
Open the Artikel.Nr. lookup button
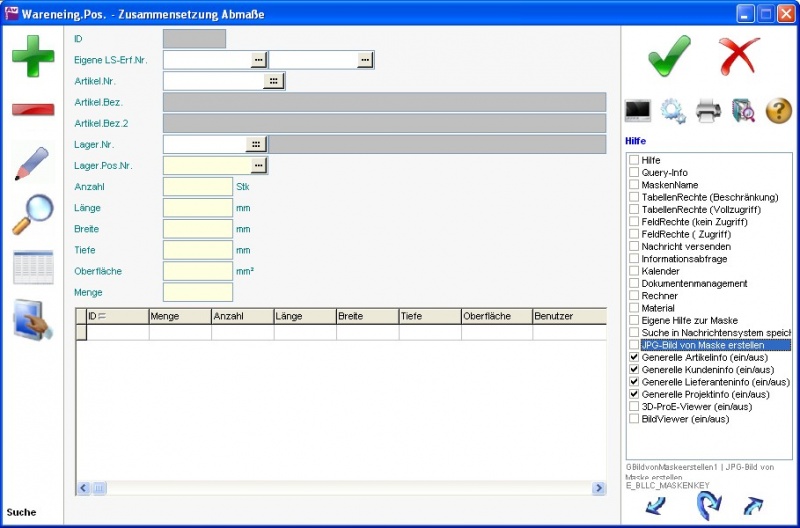click(x=274, y=81)
